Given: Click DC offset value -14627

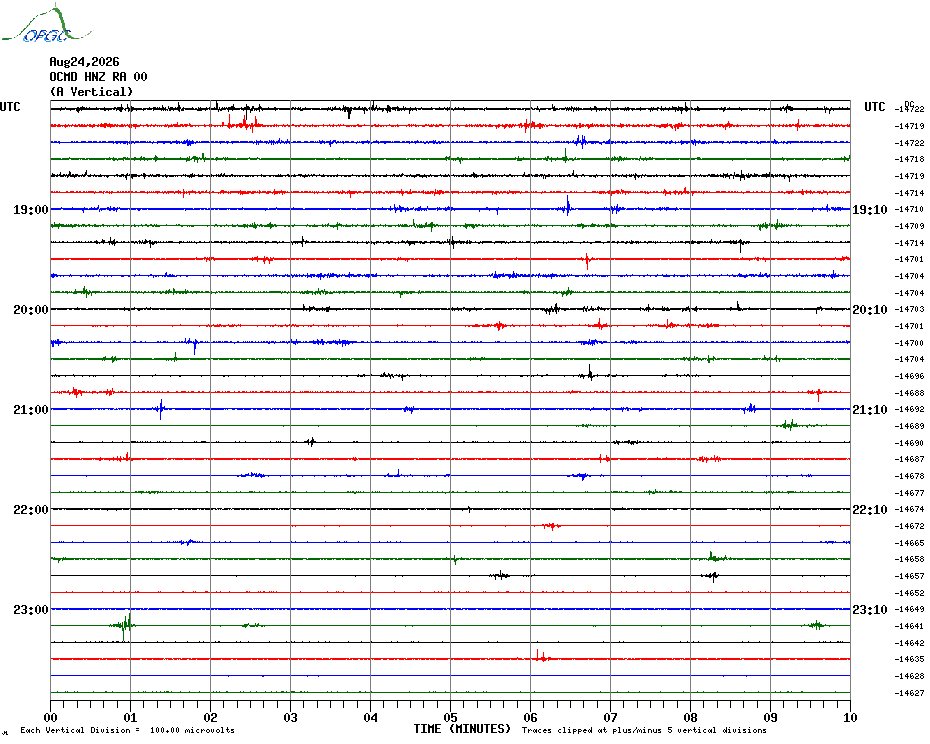Looking at the screenshot, I should point(909,694).
